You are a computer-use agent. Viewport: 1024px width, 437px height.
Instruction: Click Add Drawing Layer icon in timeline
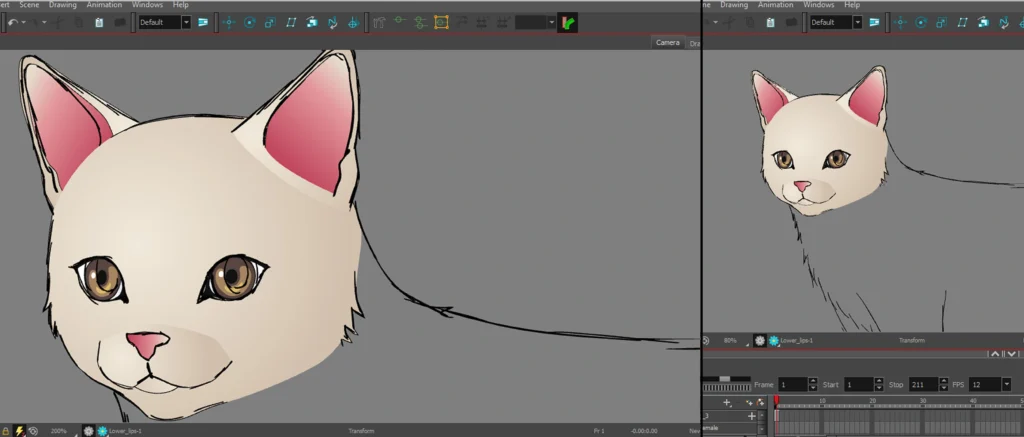pos(749,403)
